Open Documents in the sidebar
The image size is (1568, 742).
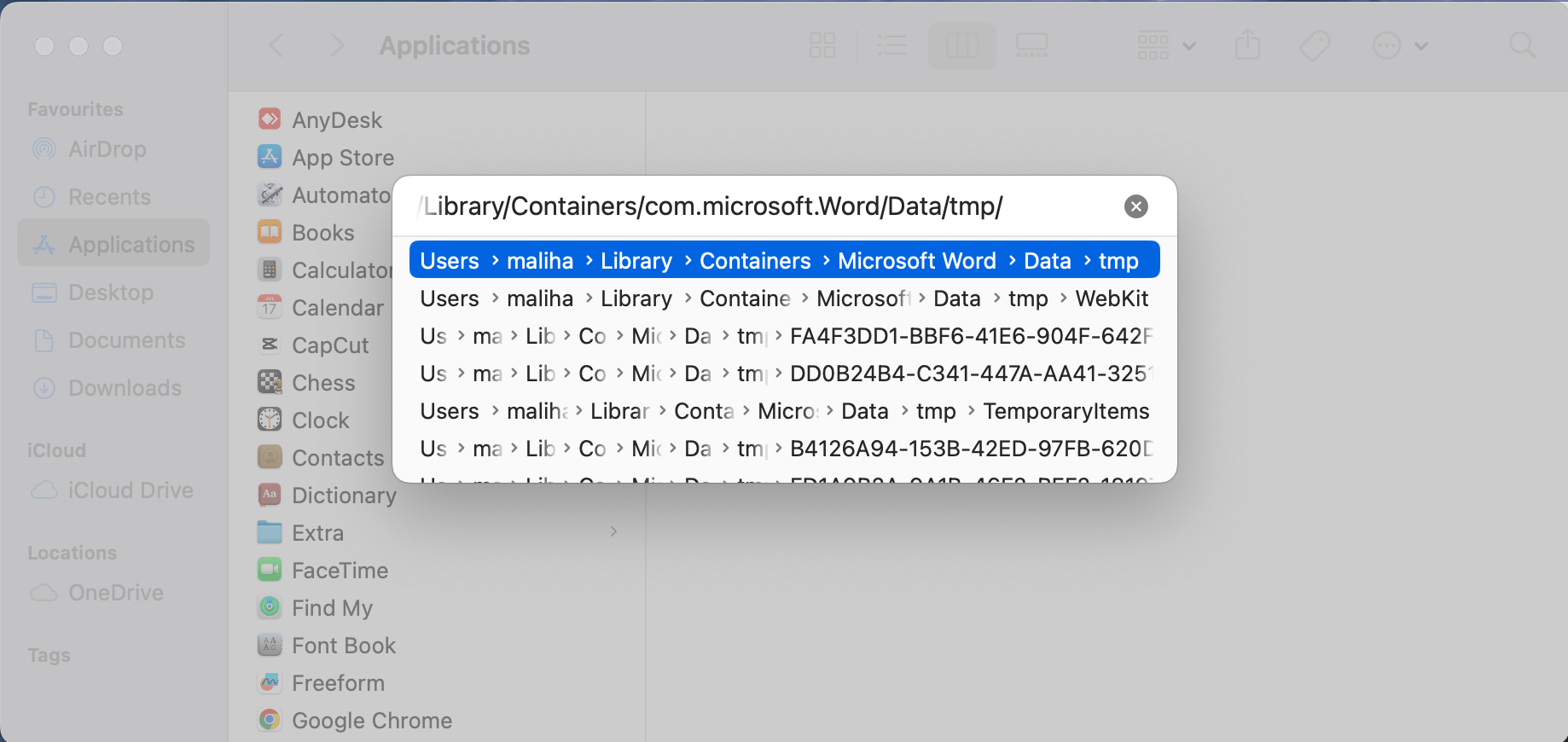pyautogui.click(x=113, y=340)
